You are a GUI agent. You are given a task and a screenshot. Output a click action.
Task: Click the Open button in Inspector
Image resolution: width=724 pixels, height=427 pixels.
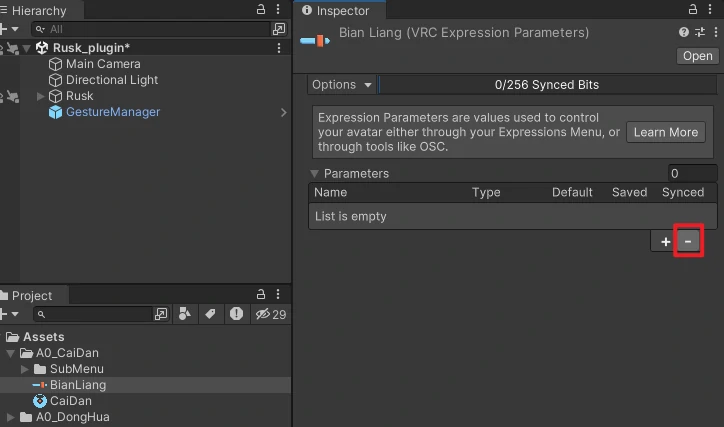point(697,56)
